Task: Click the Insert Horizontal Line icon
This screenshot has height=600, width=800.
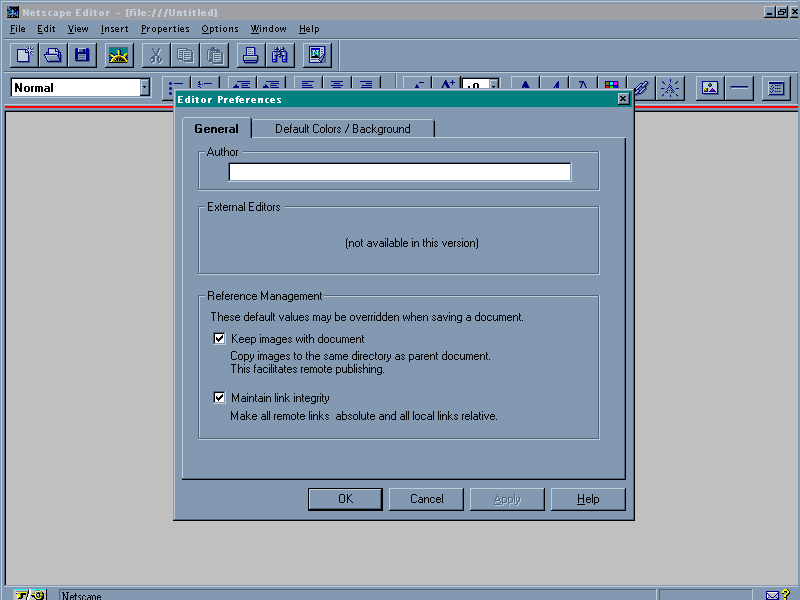Action: point(740,88)
